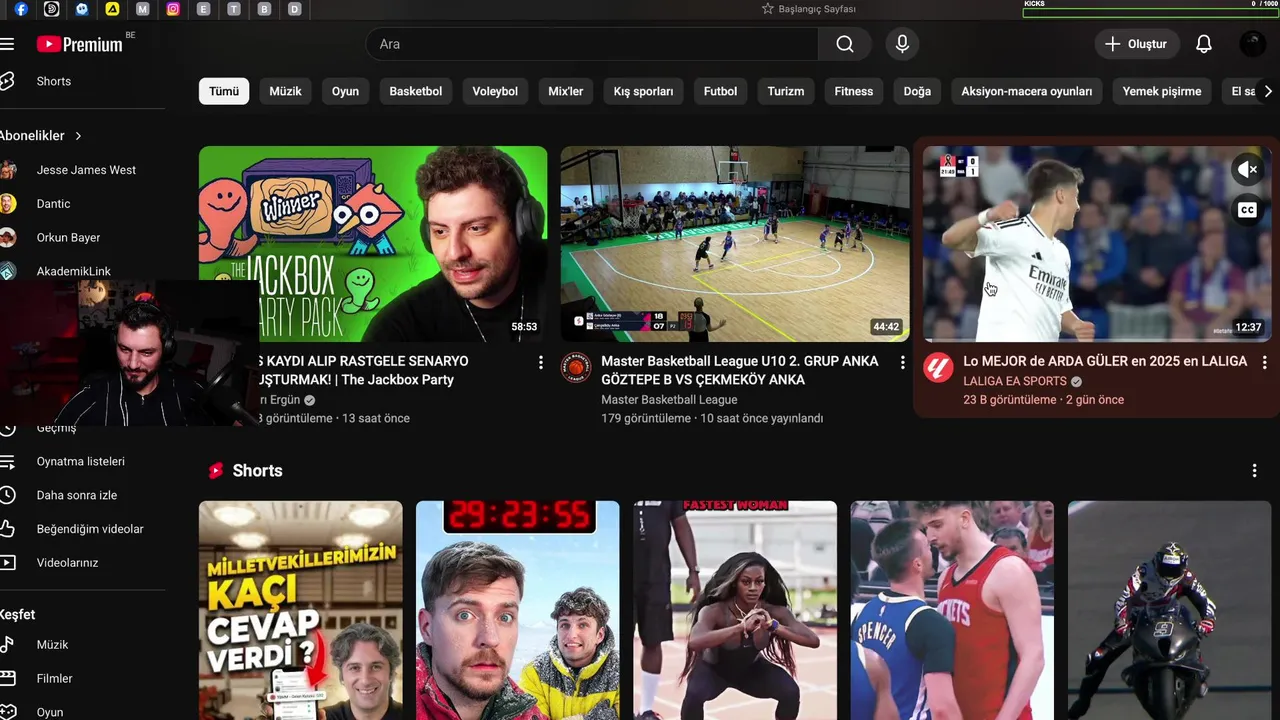Viewport: 1280px width, 720px height.
Task: Open the white D-shaped bookmark icon
Action: click(x=51, y=9)
